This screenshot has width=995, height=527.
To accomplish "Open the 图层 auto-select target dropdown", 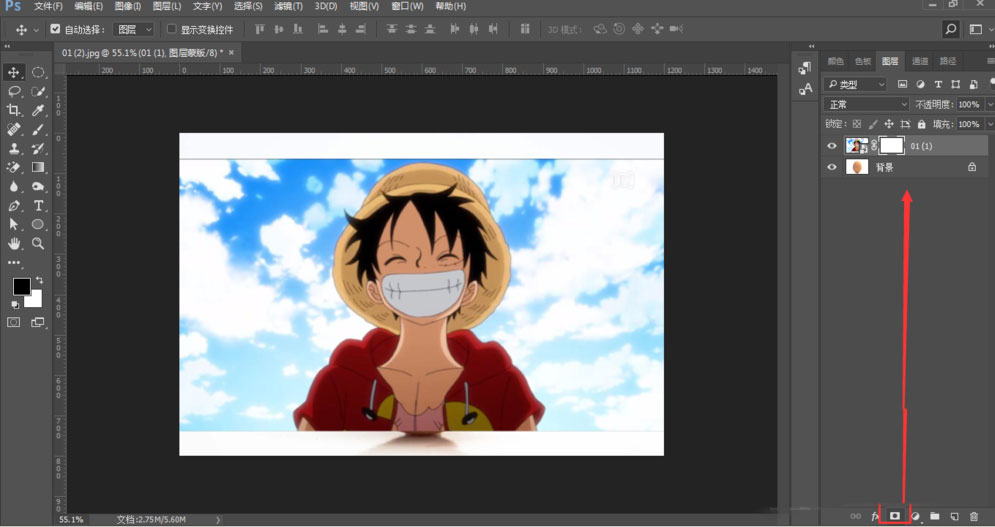I will [134, 29].
